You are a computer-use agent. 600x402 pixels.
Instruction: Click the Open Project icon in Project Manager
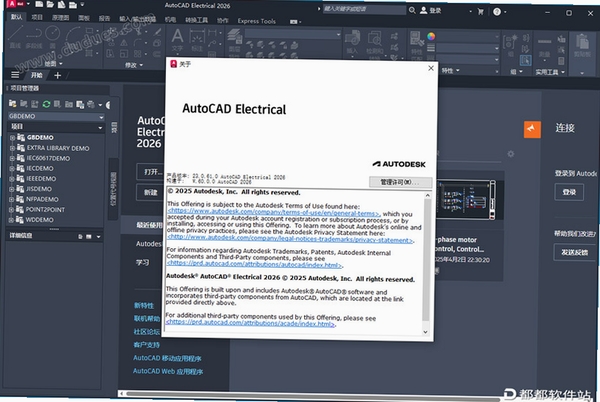[13, 104]
